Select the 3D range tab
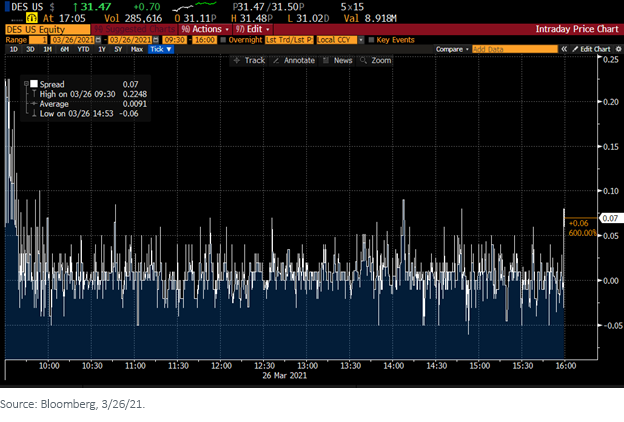Viewport: 624px width, 422px height. tap(30, 49)
